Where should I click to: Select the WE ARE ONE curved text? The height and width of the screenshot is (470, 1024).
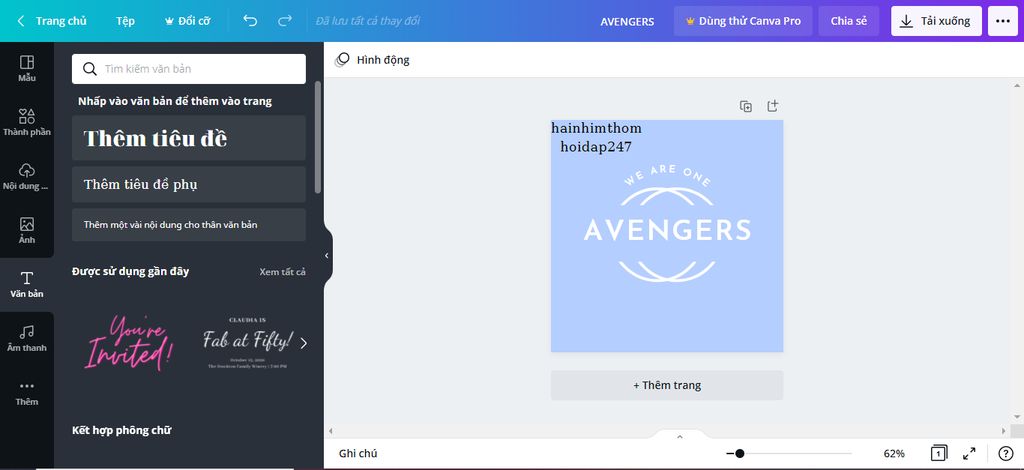coord(667,175)
